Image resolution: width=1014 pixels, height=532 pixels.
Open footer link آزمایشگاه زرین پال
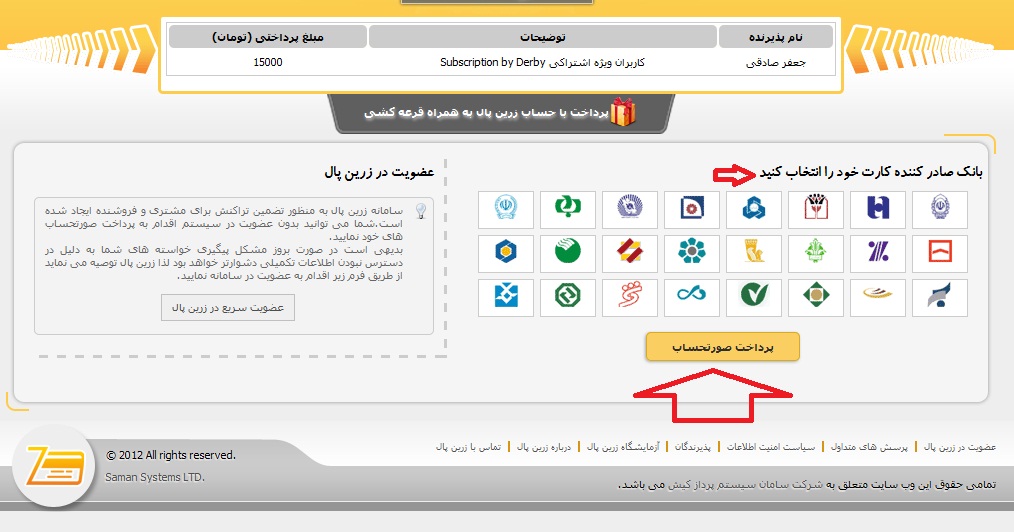623,447
